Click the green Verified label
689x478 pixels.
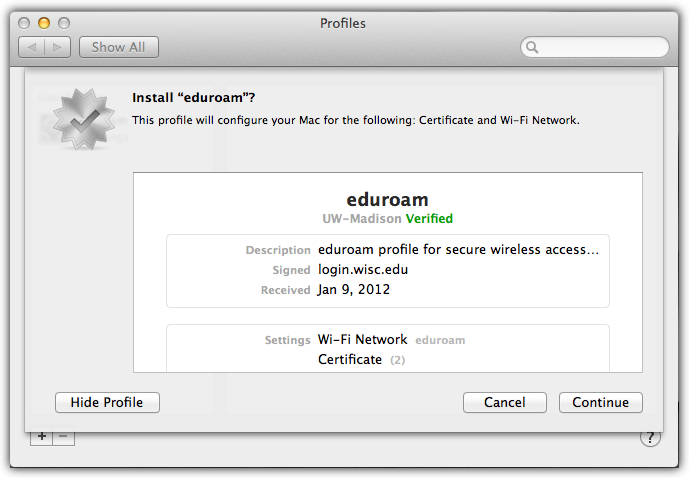pyautogui.click(x=429, y=218)
